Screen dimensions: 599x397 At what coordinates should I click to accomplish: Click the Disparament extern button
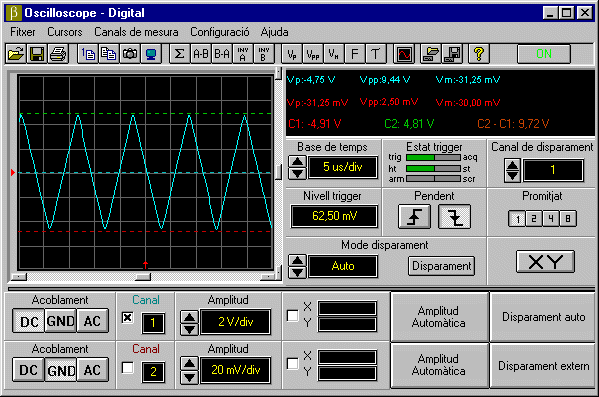tap(542, 366)
